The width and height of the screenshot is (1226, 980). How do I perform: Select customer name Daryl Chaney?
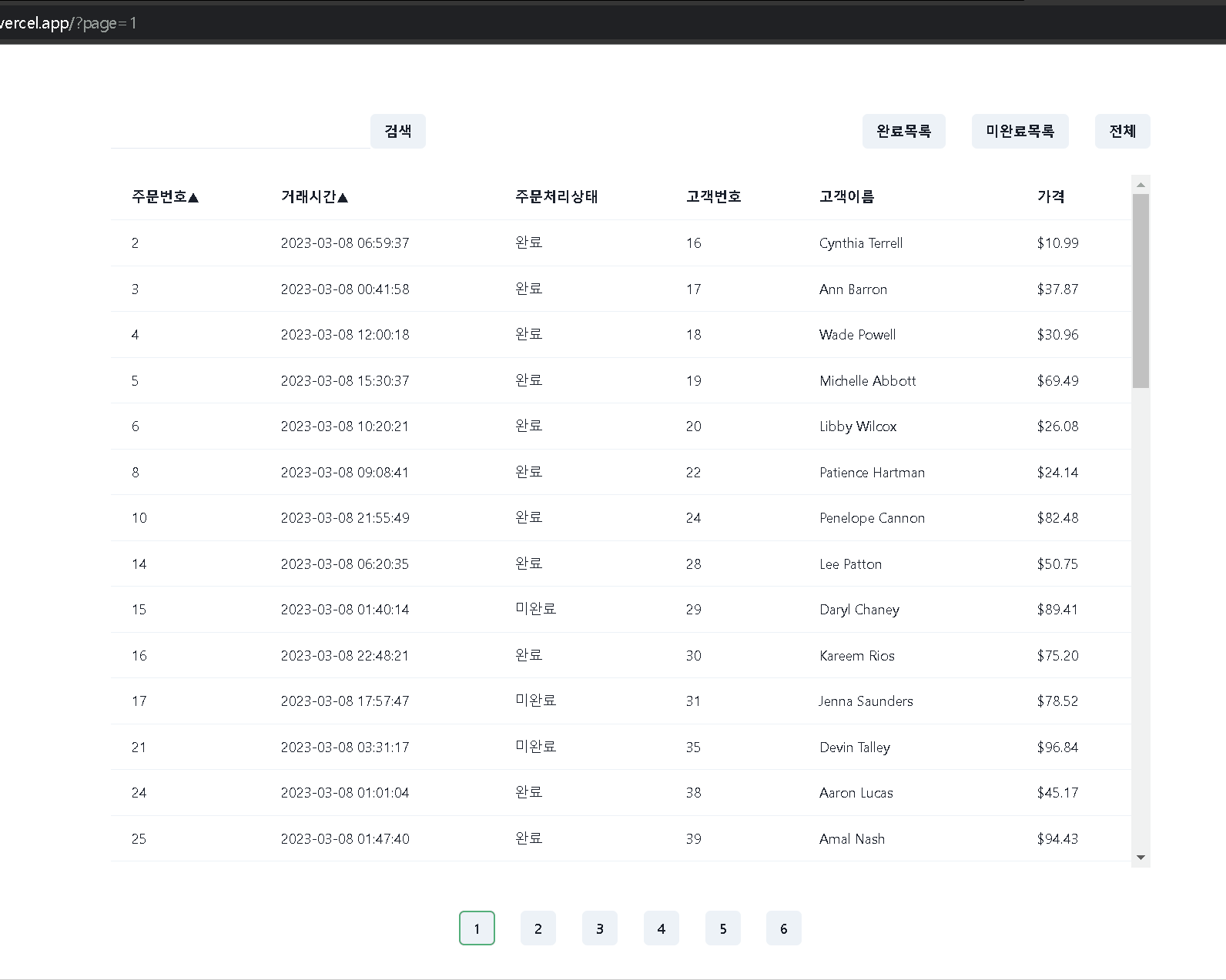coord(859,610)
